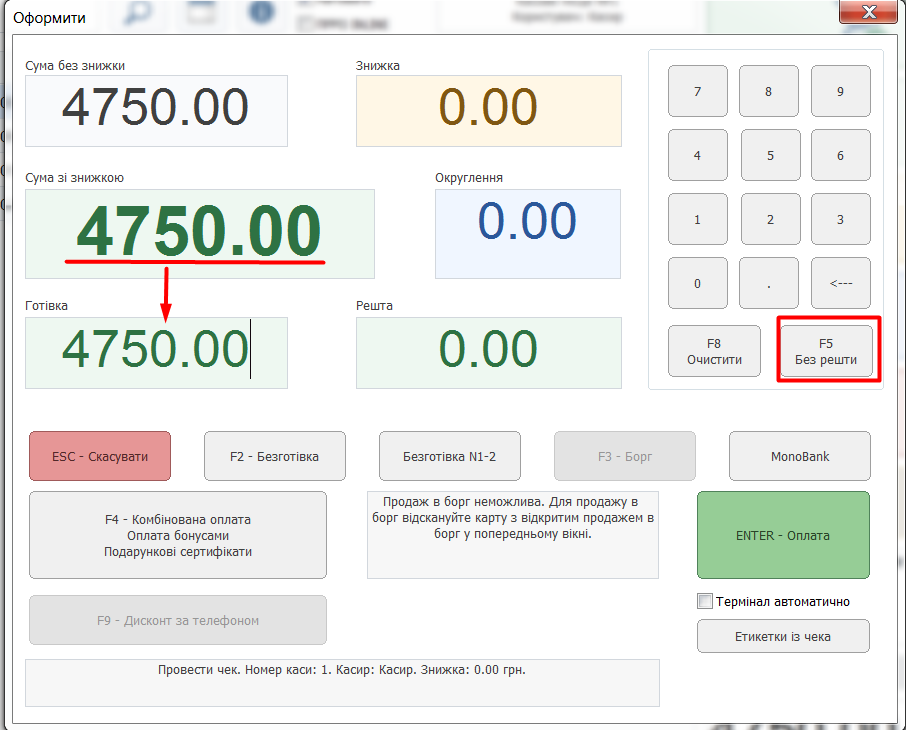The image size is (906, 730).
Task: Enable Термінал автоматично checkbox
Action: (x=705, y=601)
